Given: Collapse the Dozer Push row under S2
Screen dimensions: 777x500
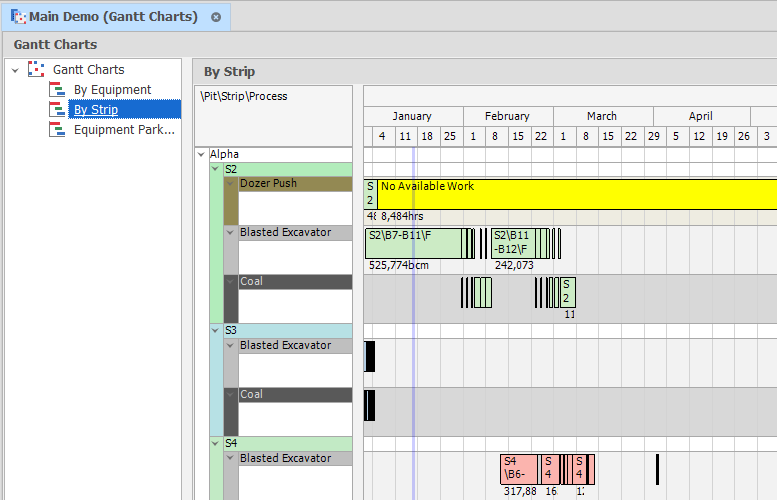Looking at the screenshot, I should click(231, 184).
